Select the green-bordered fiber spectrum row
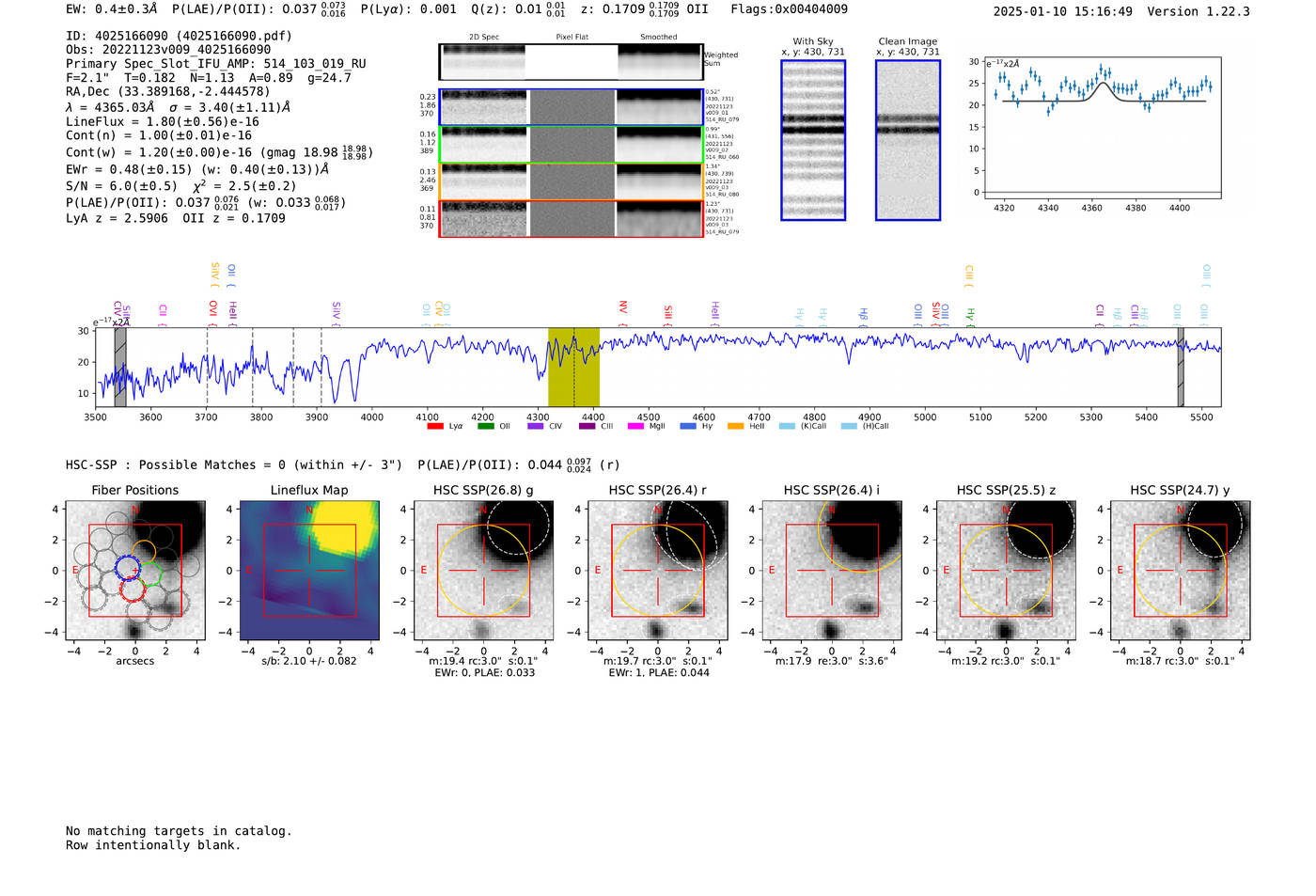 (571, 145)
